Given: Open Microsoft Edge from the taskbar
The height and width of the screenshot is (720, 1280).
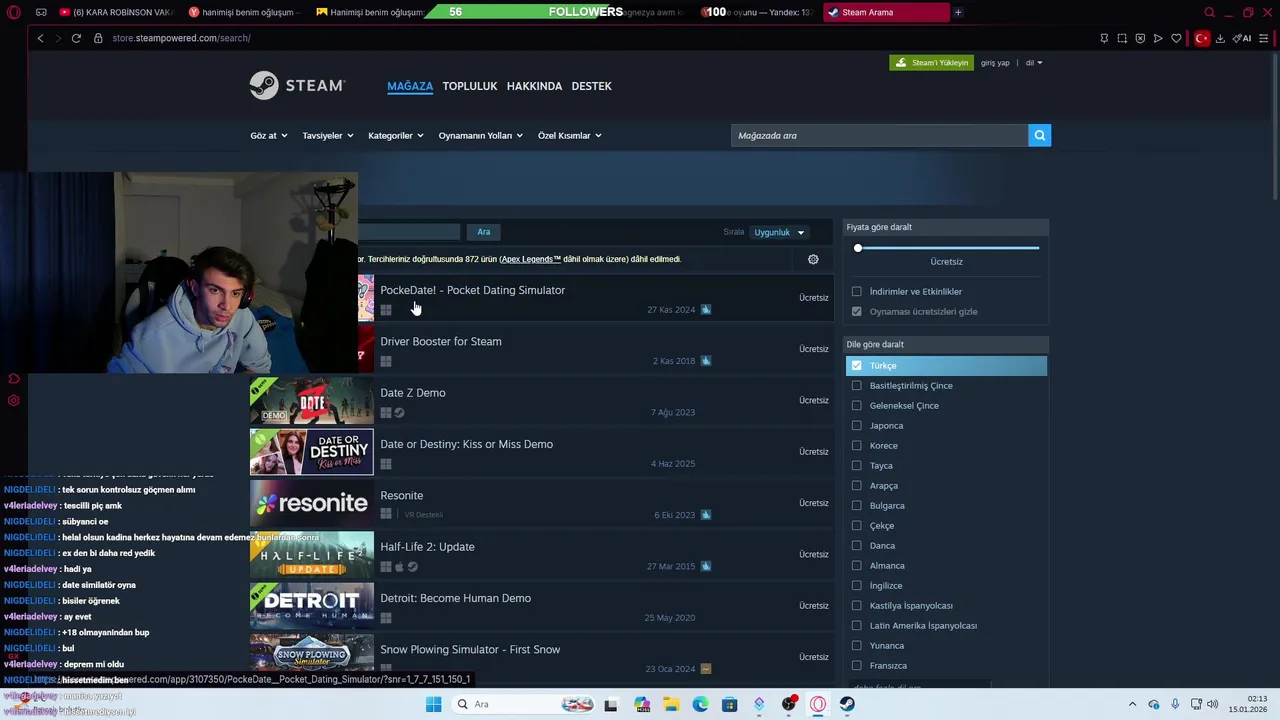Looking at the screenshot, I should click(x=701, y=704).
